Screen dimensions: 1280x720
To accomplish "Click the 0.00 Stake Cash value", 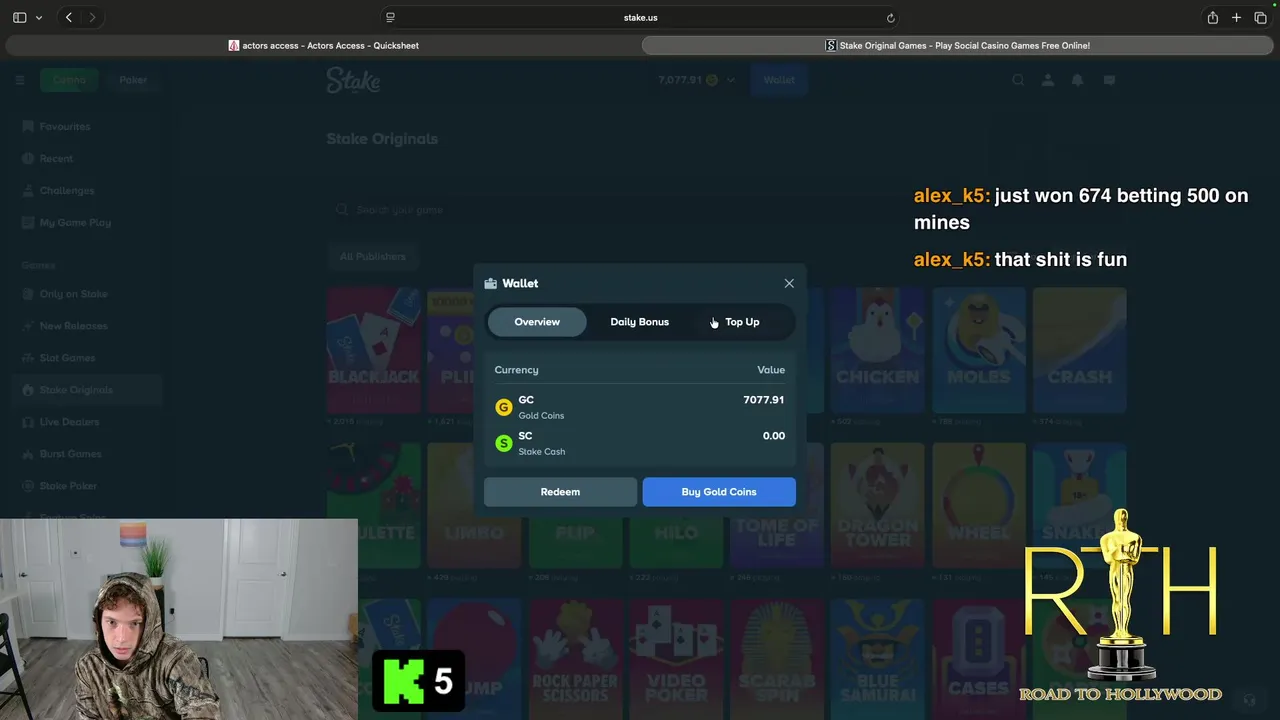I will [x=774, y=436].
